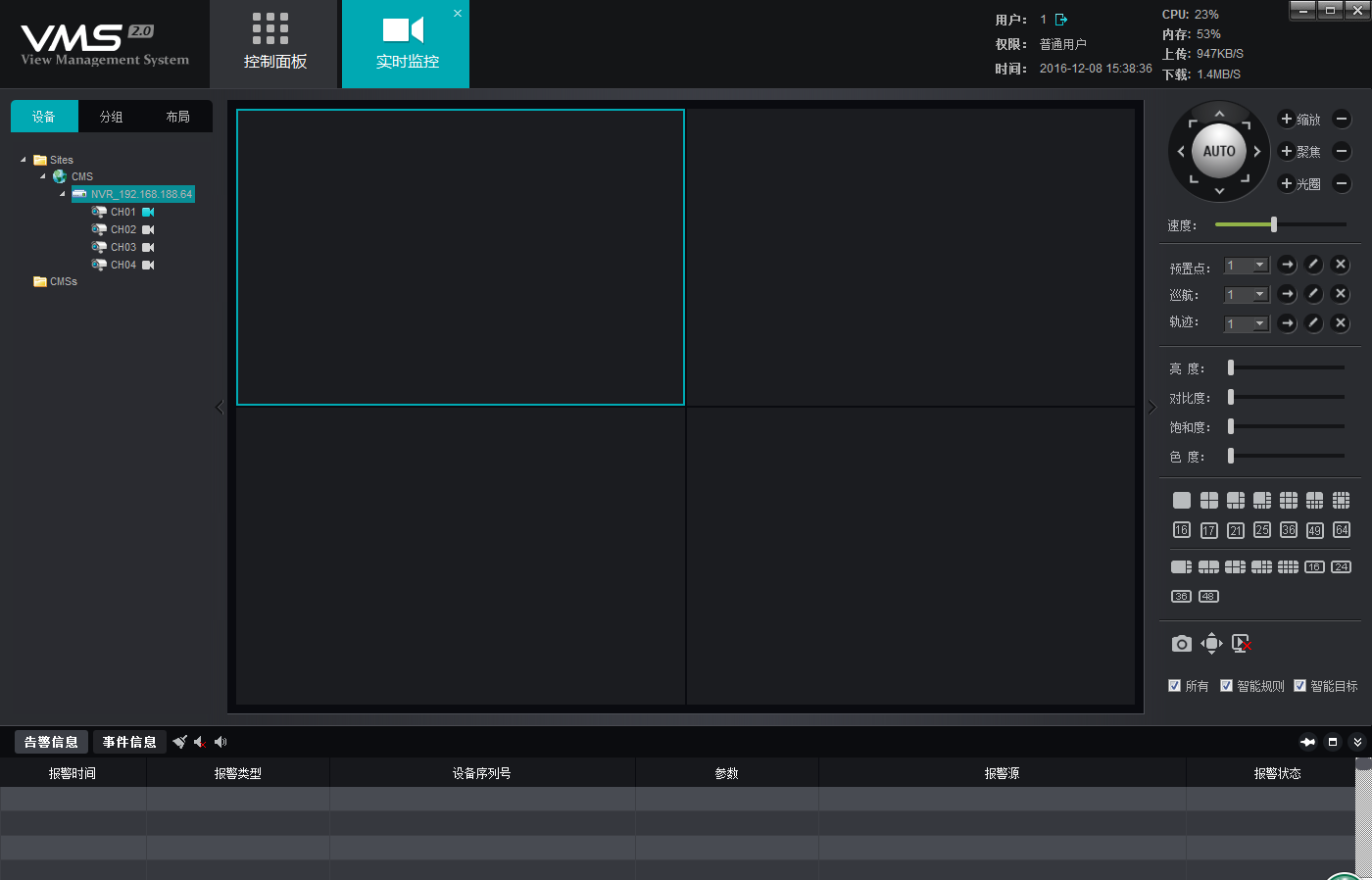Open the 设备 device tab
Image resolution: width=1372 pixels, height=880 pixels.
coord(44,117)
